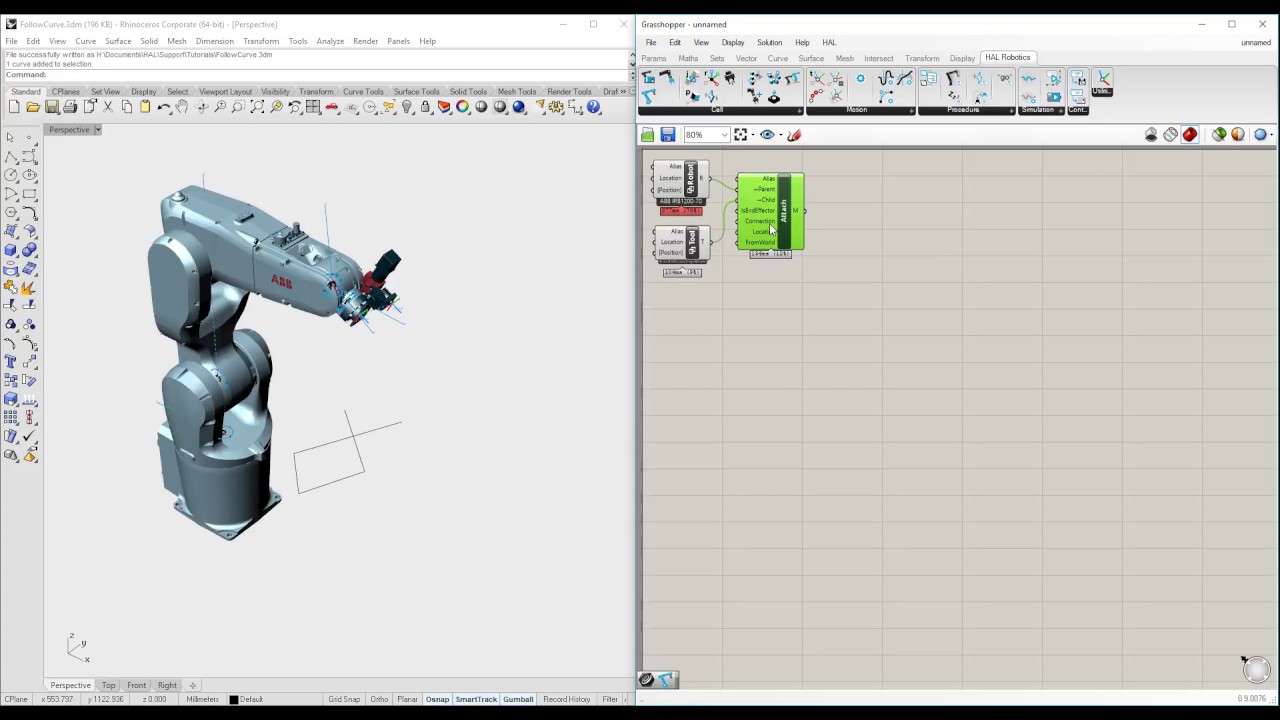1280x720 pixels.
Task: Open the Grasshopper zoom percentage dropdown
Action: (724, 135)
